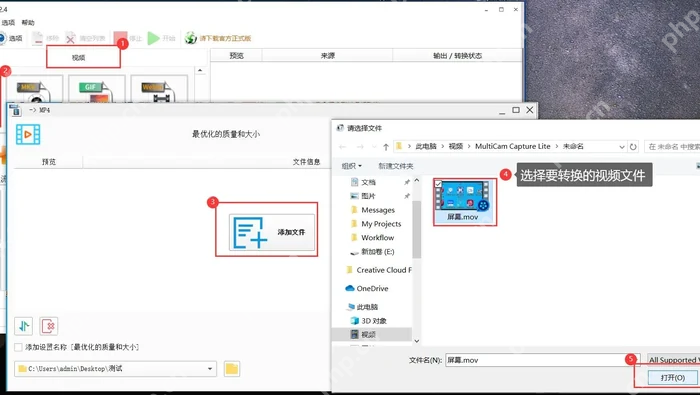Click MultiCam Capture Lite in the breadcrumb
The width and height of the screenshot is (700, 395).
tap(512, 146)
